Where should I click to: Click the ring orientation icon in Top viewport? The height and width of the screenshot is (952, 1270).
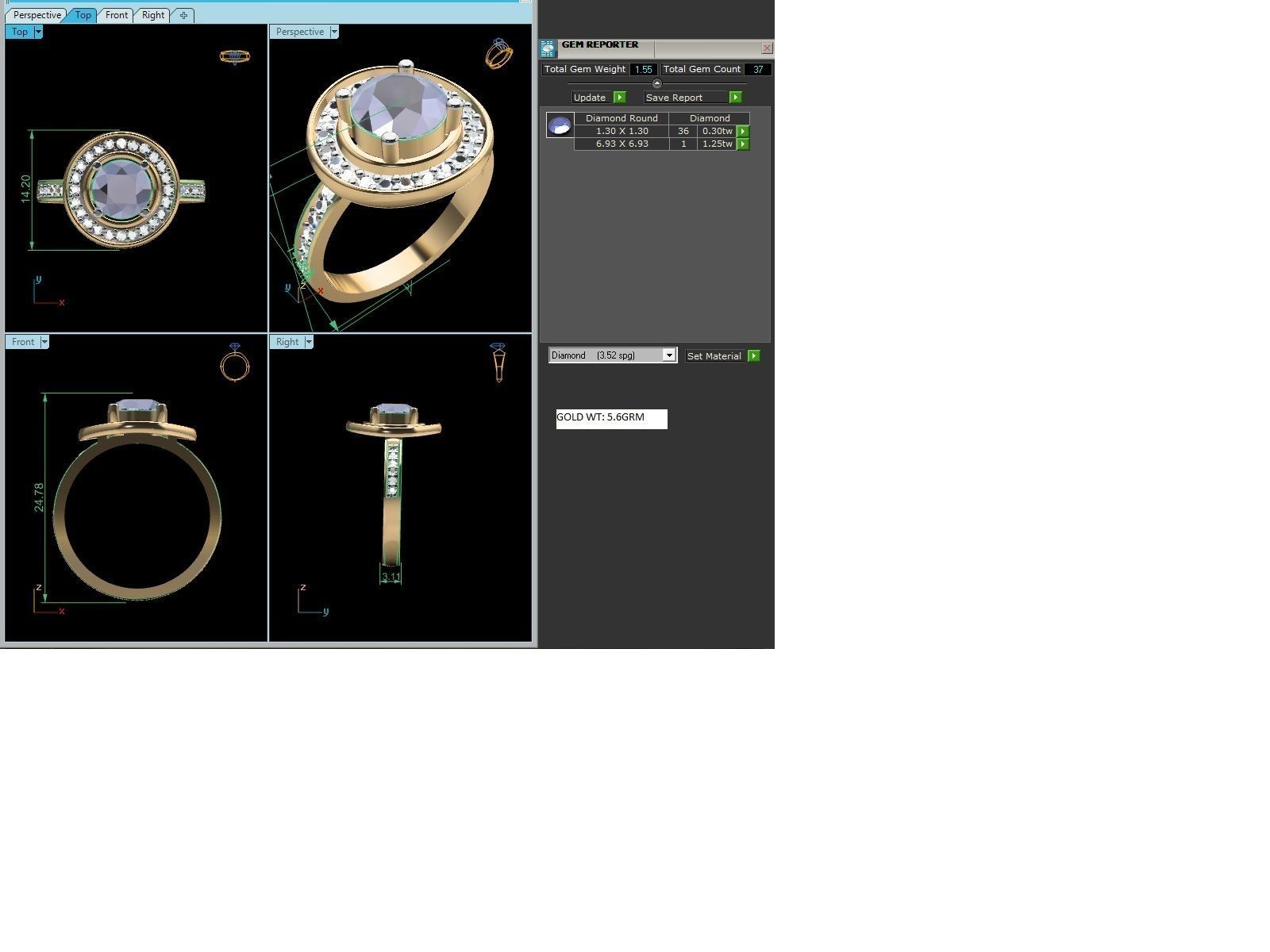(234, 57)
